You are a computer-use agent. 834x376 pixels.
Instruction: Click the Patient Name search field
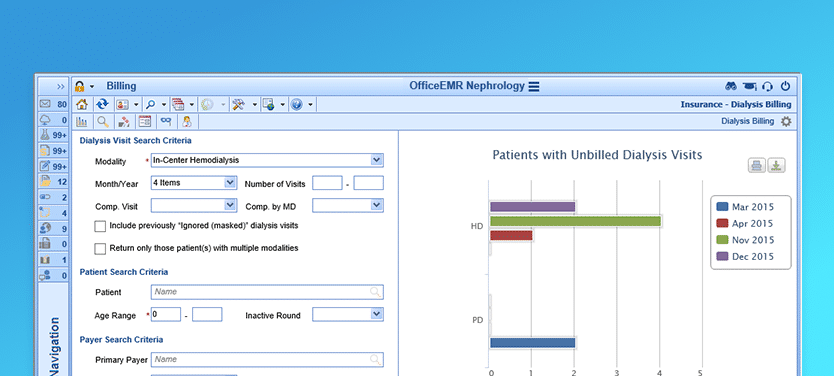click(x=267, y=292)
